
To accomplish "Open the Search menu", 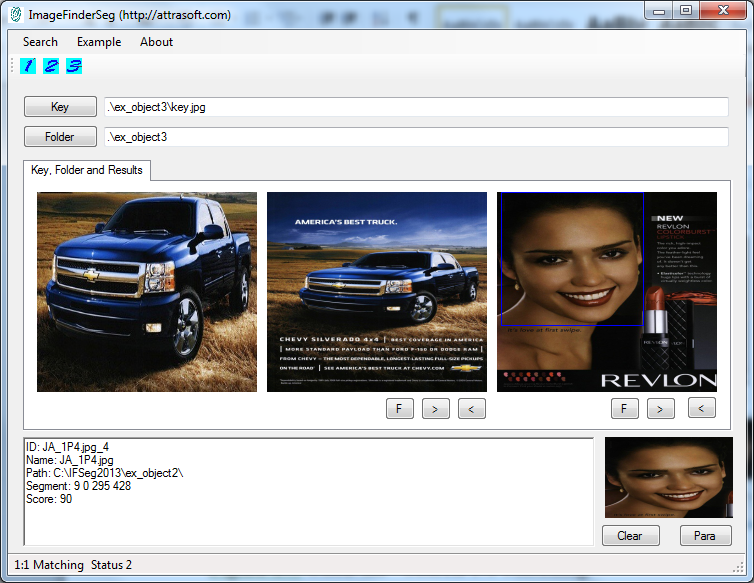I will click(40, 42).
